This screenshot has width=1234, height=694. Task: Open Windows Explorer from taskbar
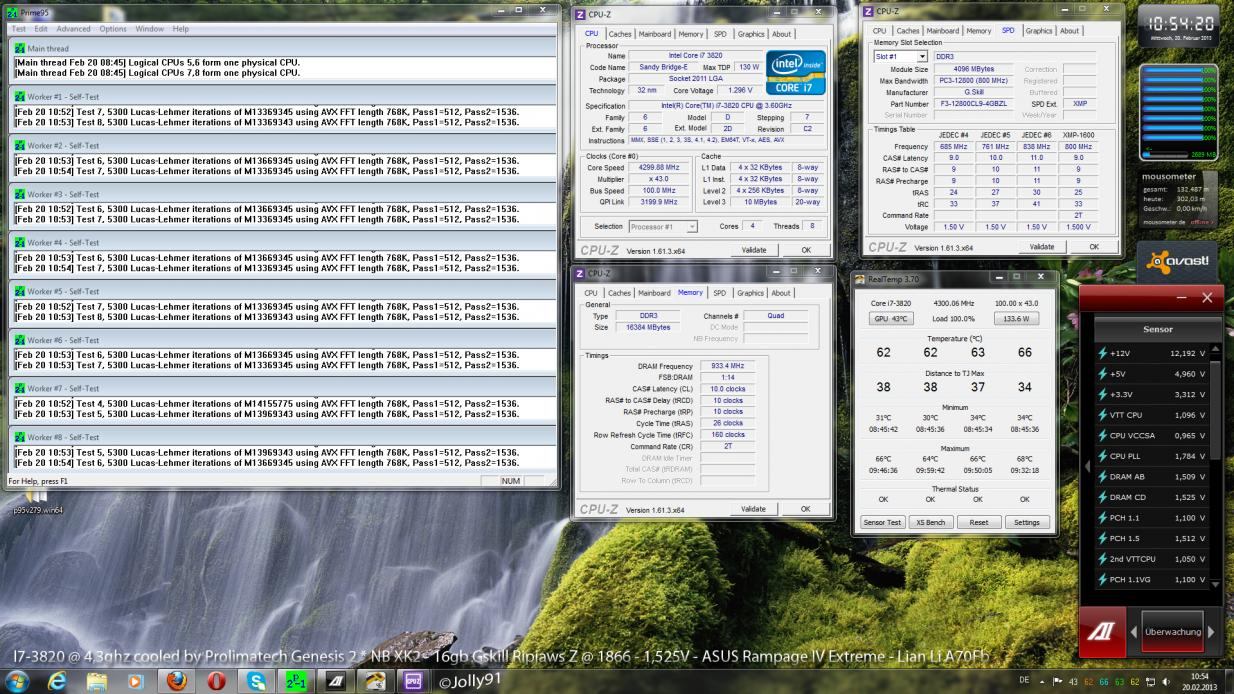[99, 680]
